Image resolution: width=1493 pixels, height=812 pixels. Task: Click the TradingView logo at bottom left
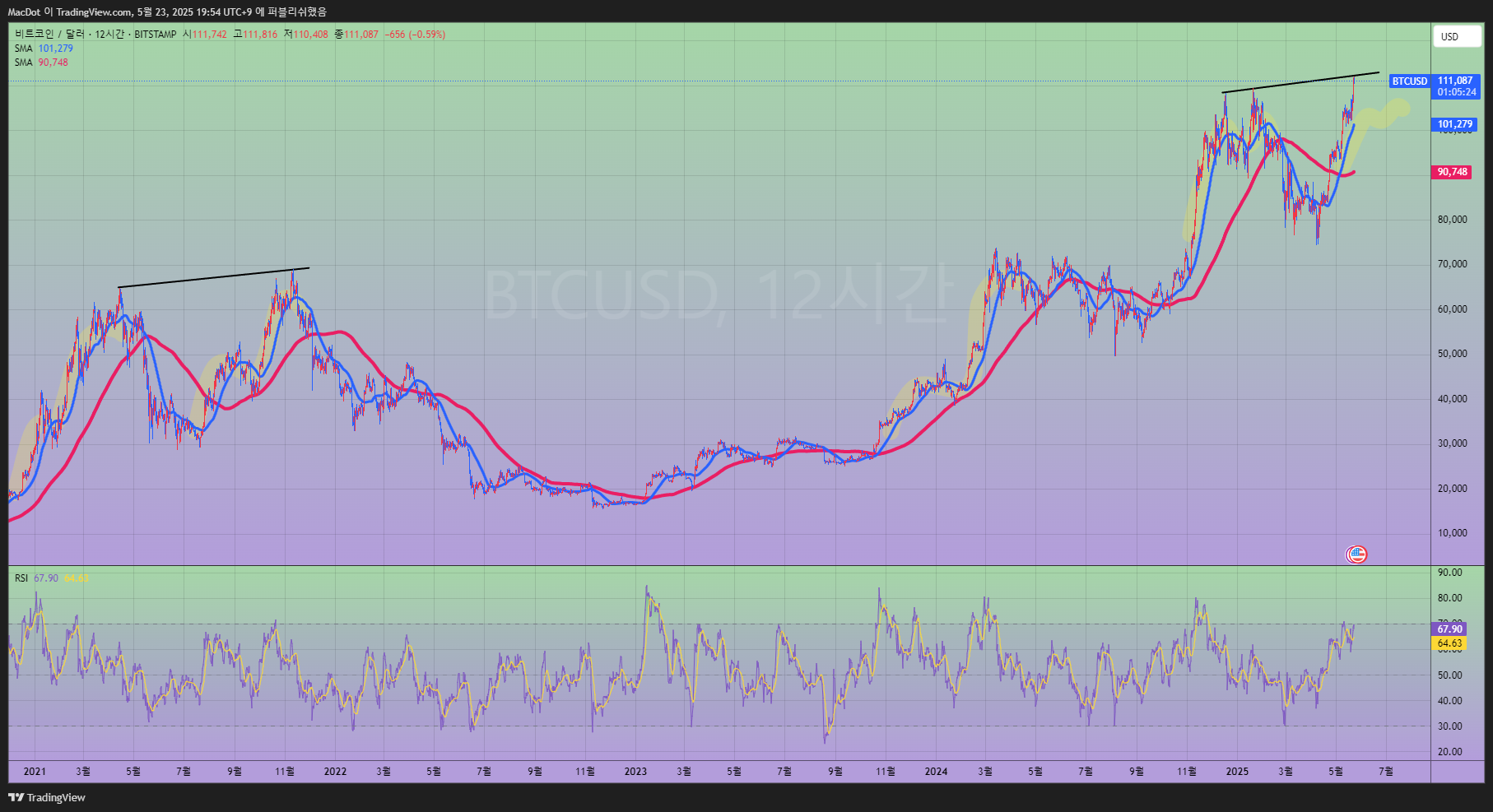pyautogui.click(x=47, y=797)
